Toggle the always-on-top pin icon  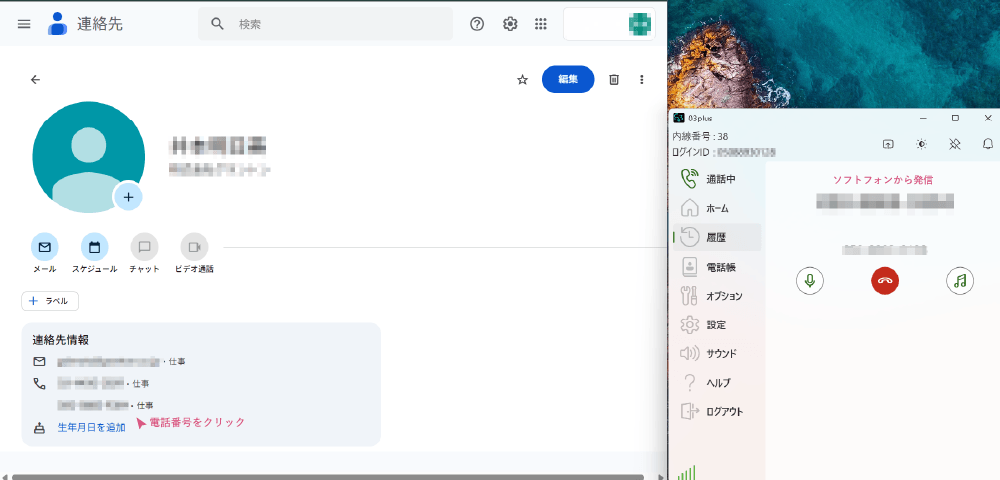[955, 144]
